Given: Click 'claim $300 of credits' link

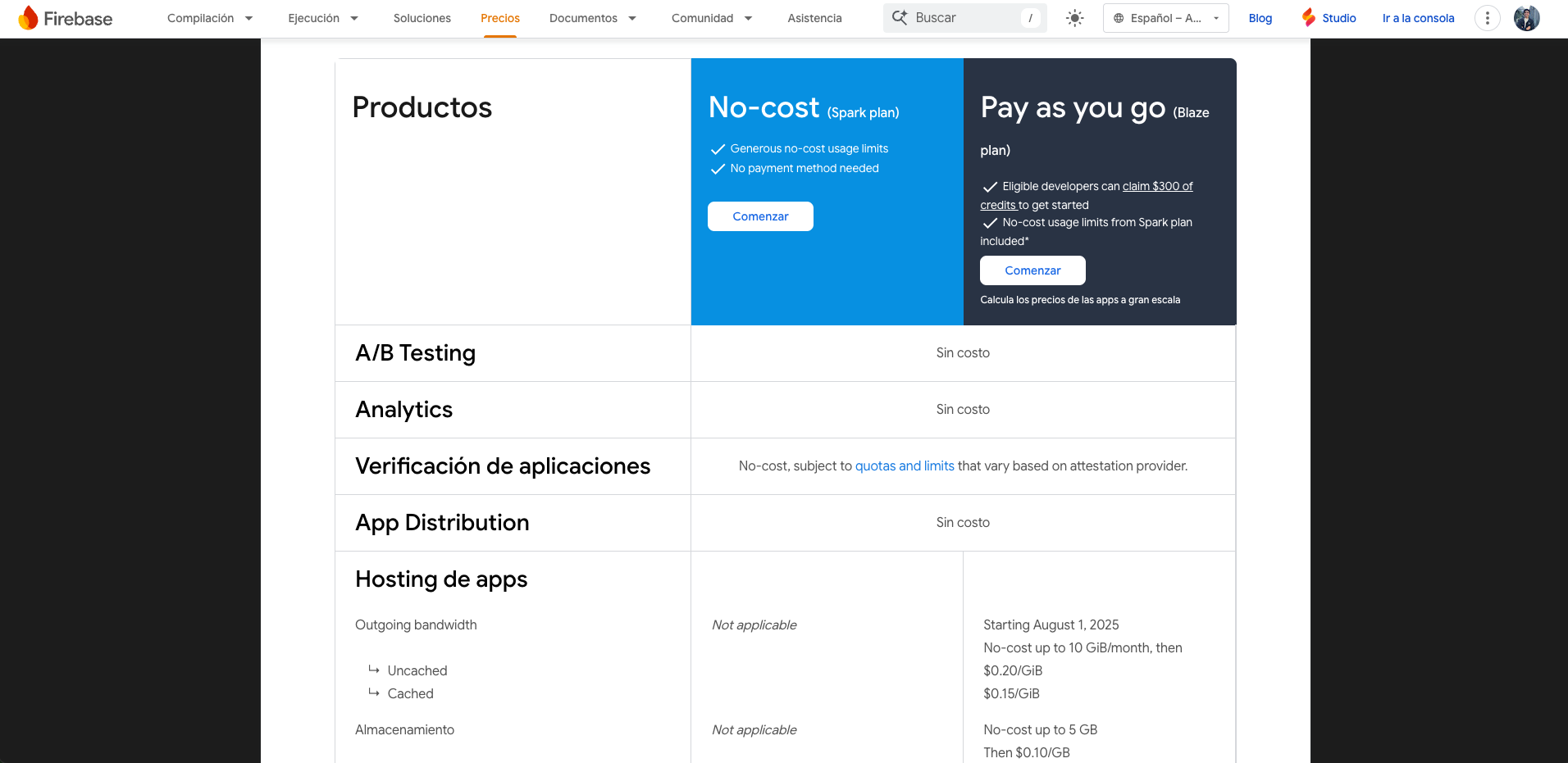Looking at the screenshot, I should pyautogui.click(x=1157, y=186).
